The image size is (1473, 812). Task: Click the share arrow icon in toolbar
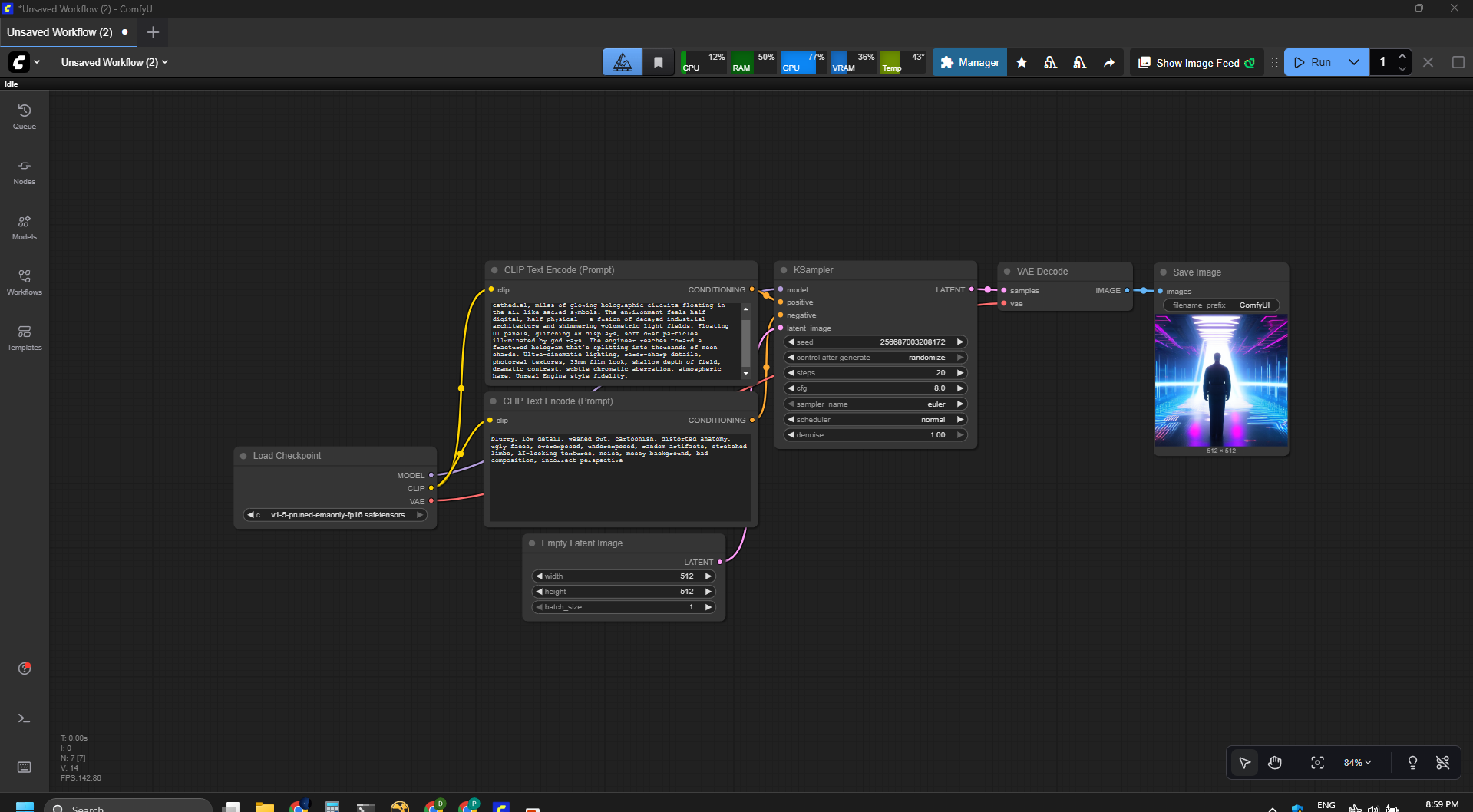point(1109,63)
